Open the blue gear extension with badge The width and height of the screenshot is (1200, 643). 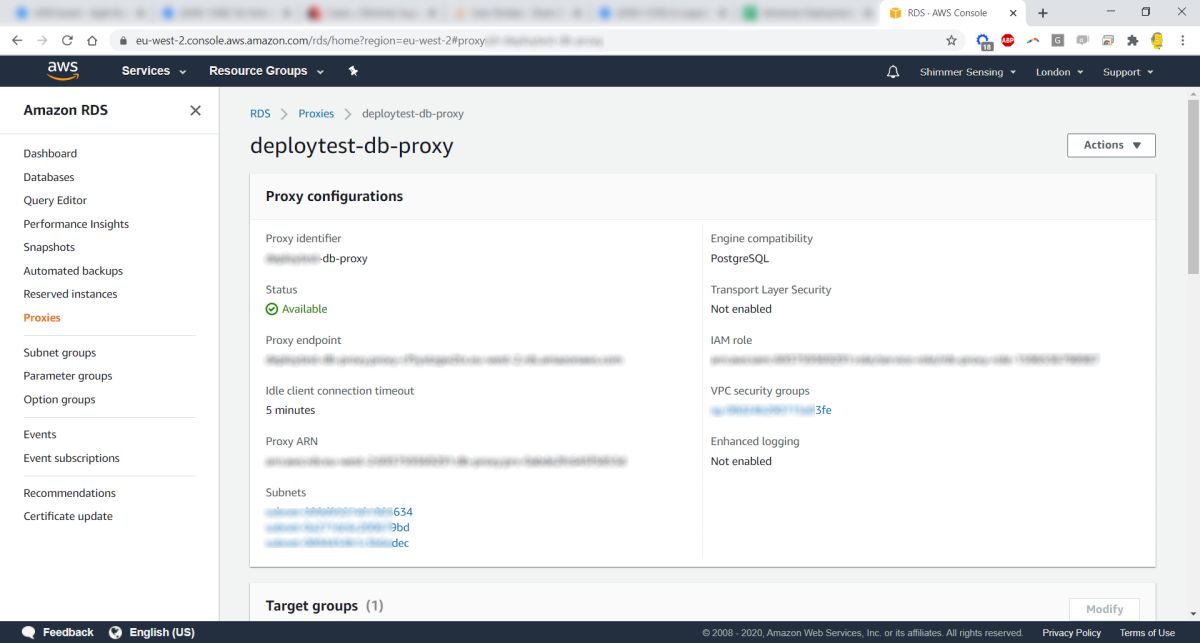pyautogui.click(x=984, y=41)
